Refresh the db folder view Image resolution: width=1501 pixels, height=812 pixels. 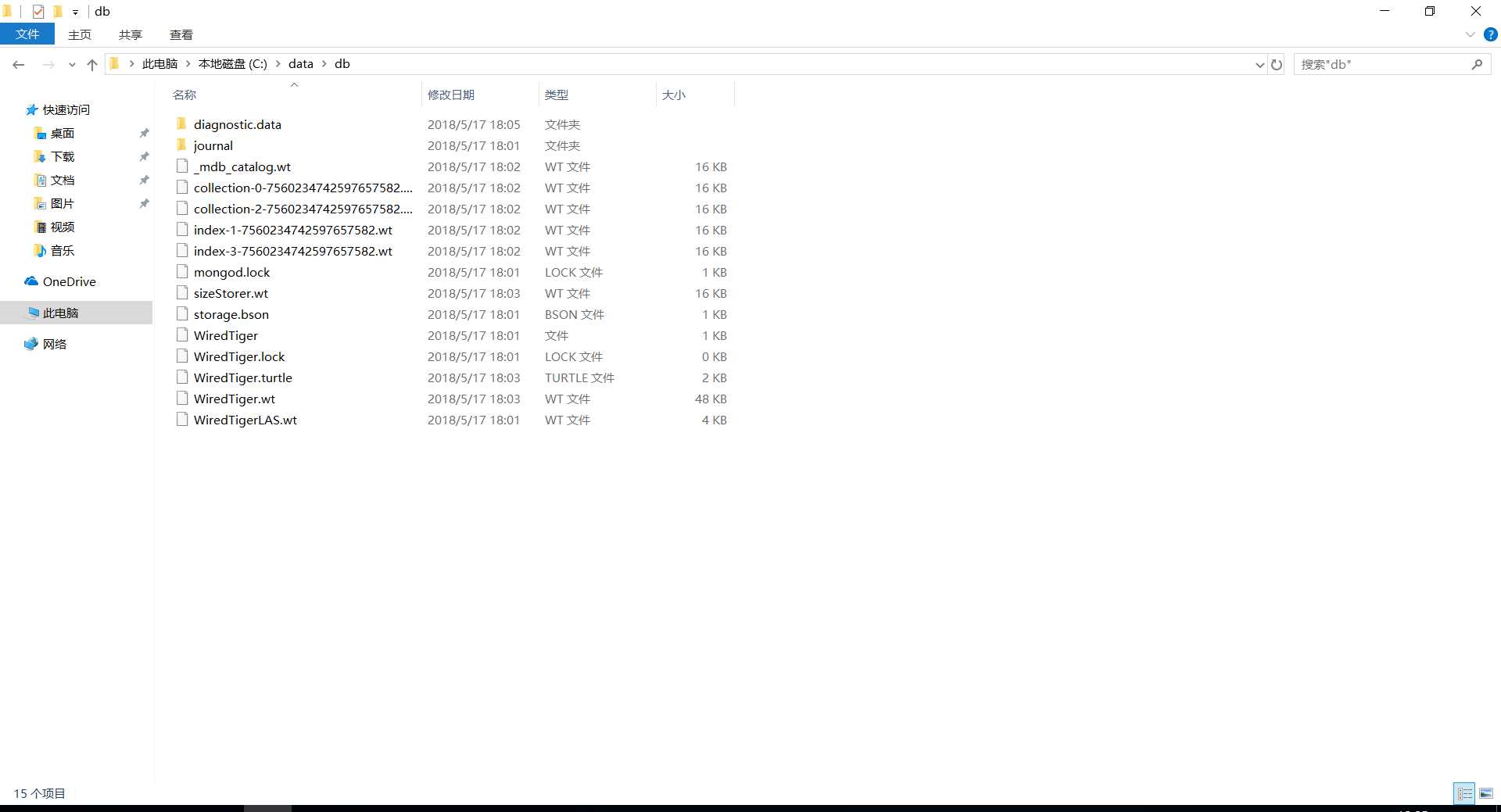click(1277, 65)
